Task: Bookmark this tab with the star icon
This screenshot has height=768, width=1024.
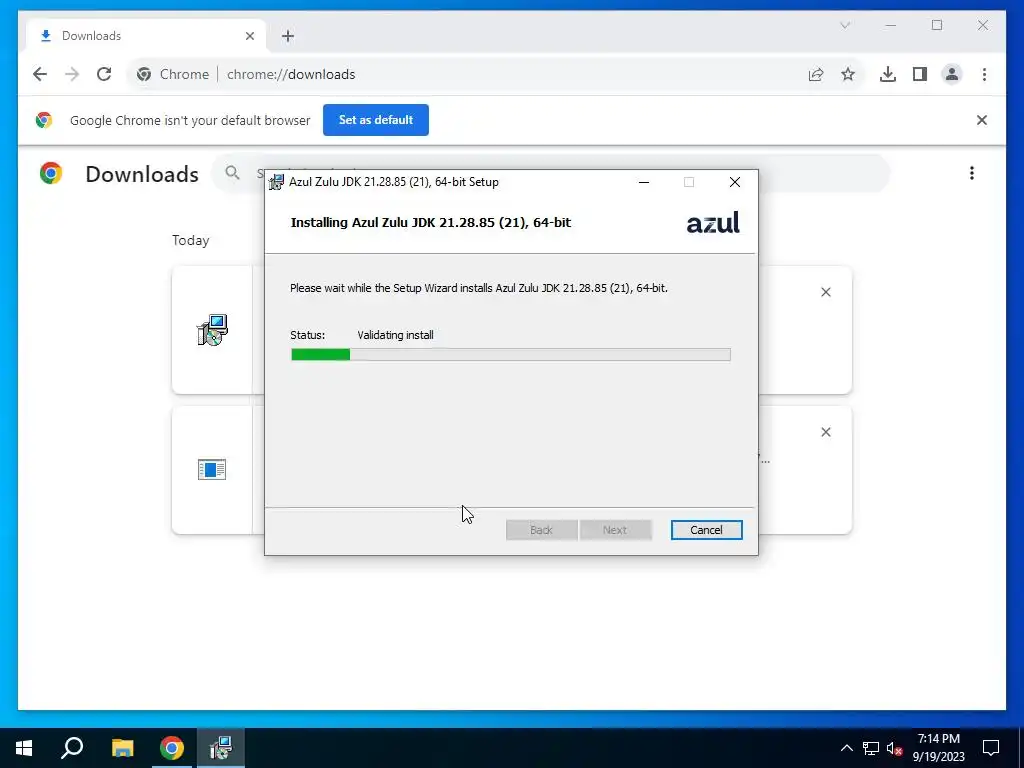Action: click(848, 74)
